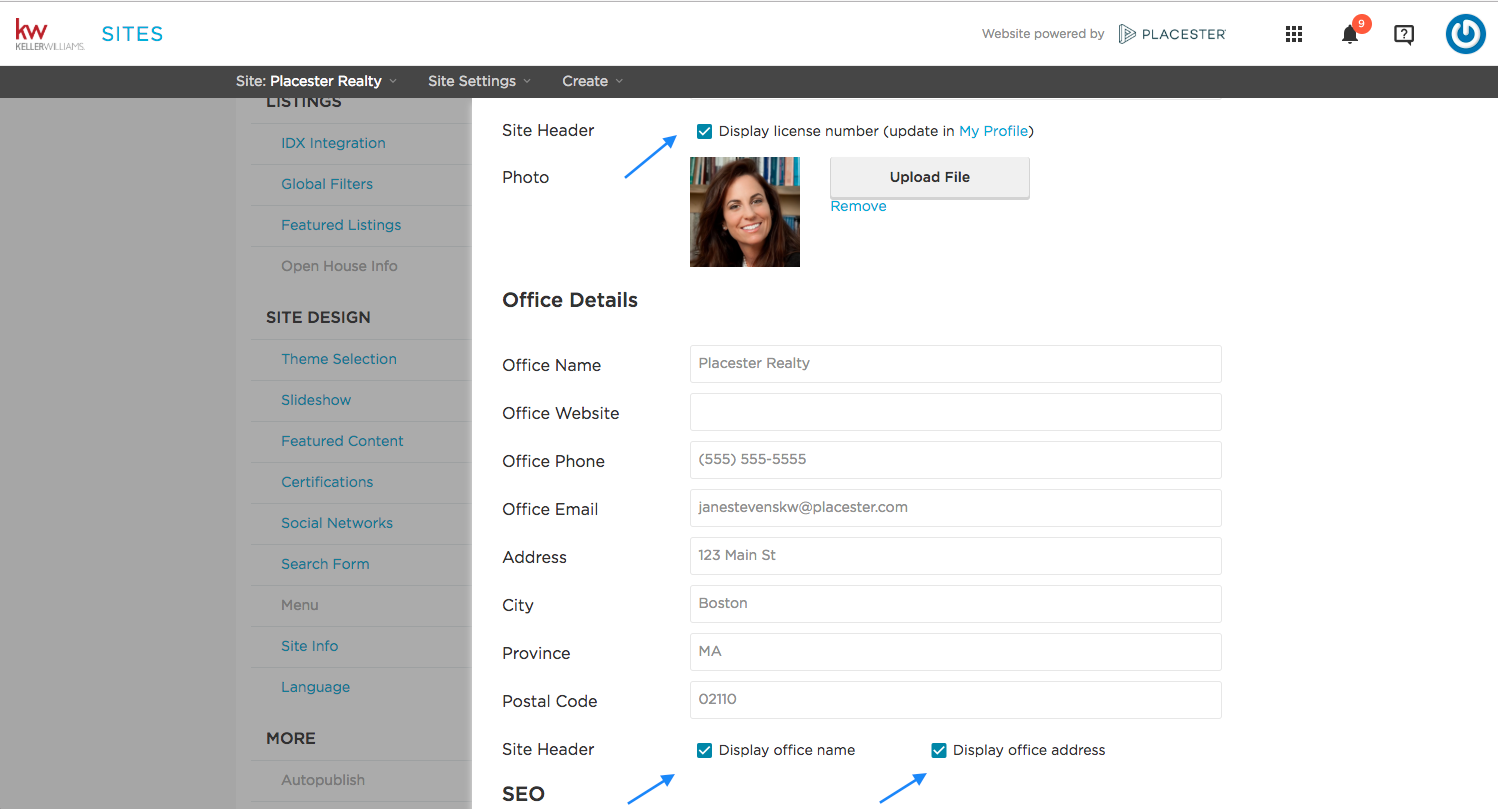
Task: Open the blue power profile icon
Action: click(x=1465, y=34)
